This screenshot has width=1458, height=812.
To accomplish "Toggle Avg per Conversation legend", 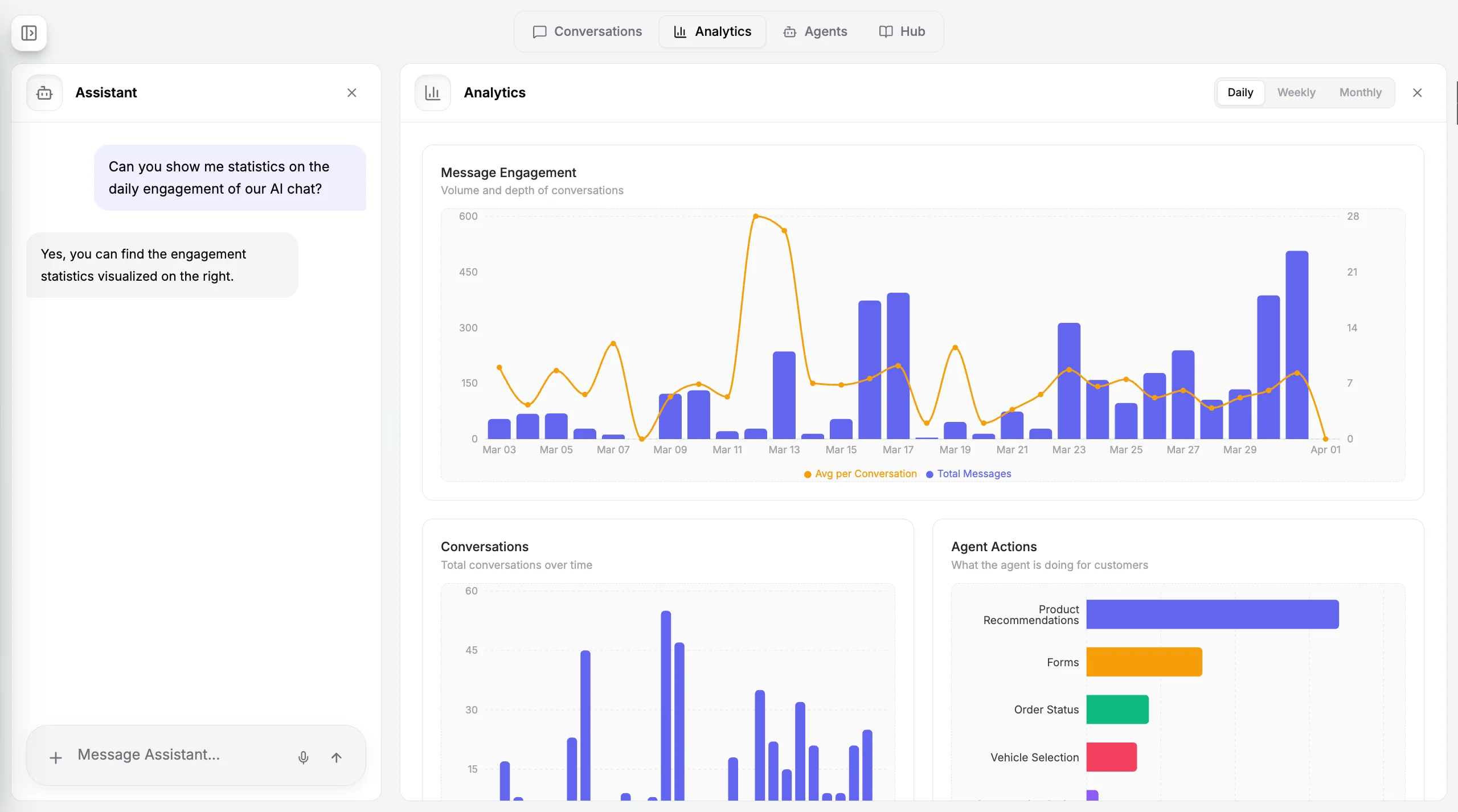I will (x=861, y=474).
